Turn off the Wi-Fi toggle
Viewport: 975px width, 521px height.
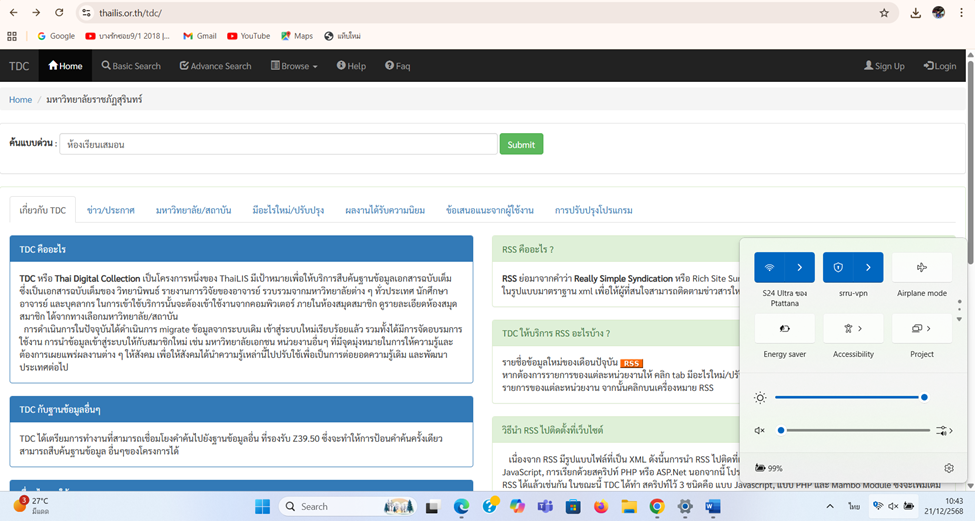(x=769, y=268)
